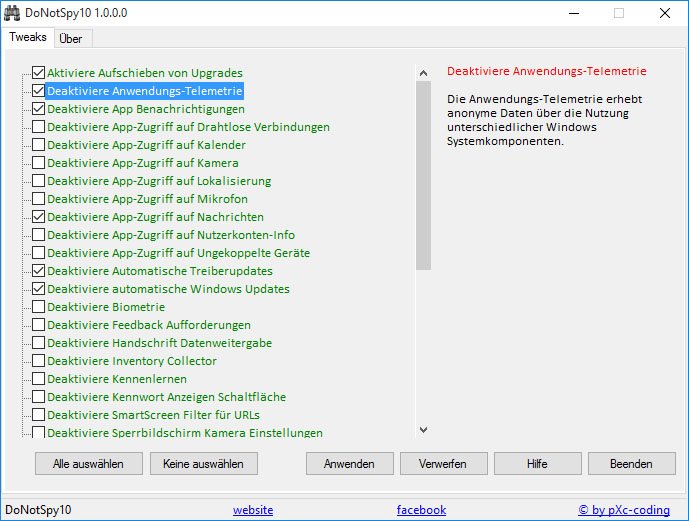689x521 pixels.
Task: Apply changes with Anwenden button
Action: point(350,464)
